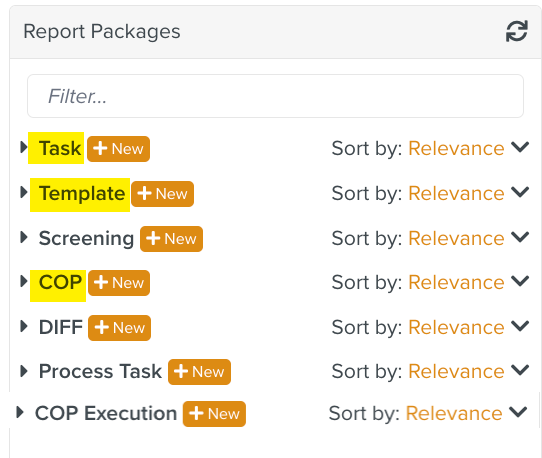This screenshot has height=458, width=542.
Task: Select the Process Task category label
Action: click(x=100, y=371)
